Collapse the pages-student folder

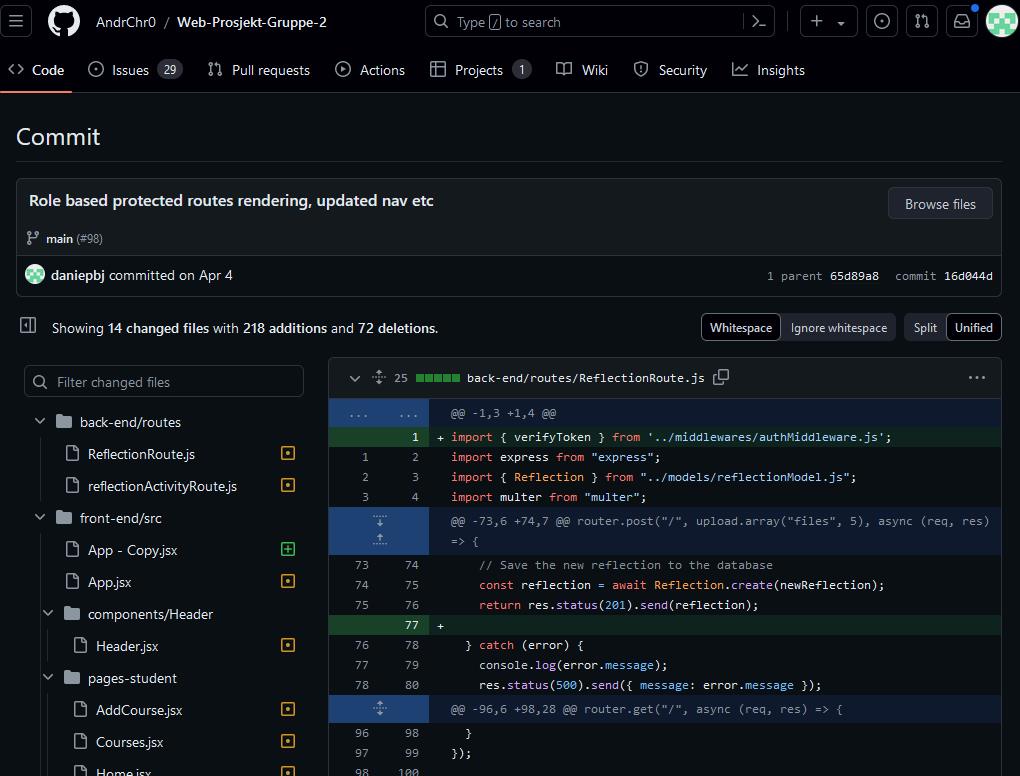pyautogui.click(x=48, y=677)
